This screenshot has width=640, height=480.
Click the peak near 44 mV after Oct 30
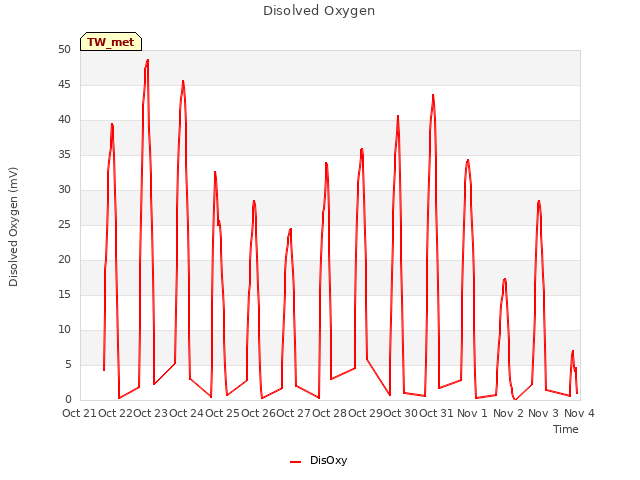tap(433, 95)
